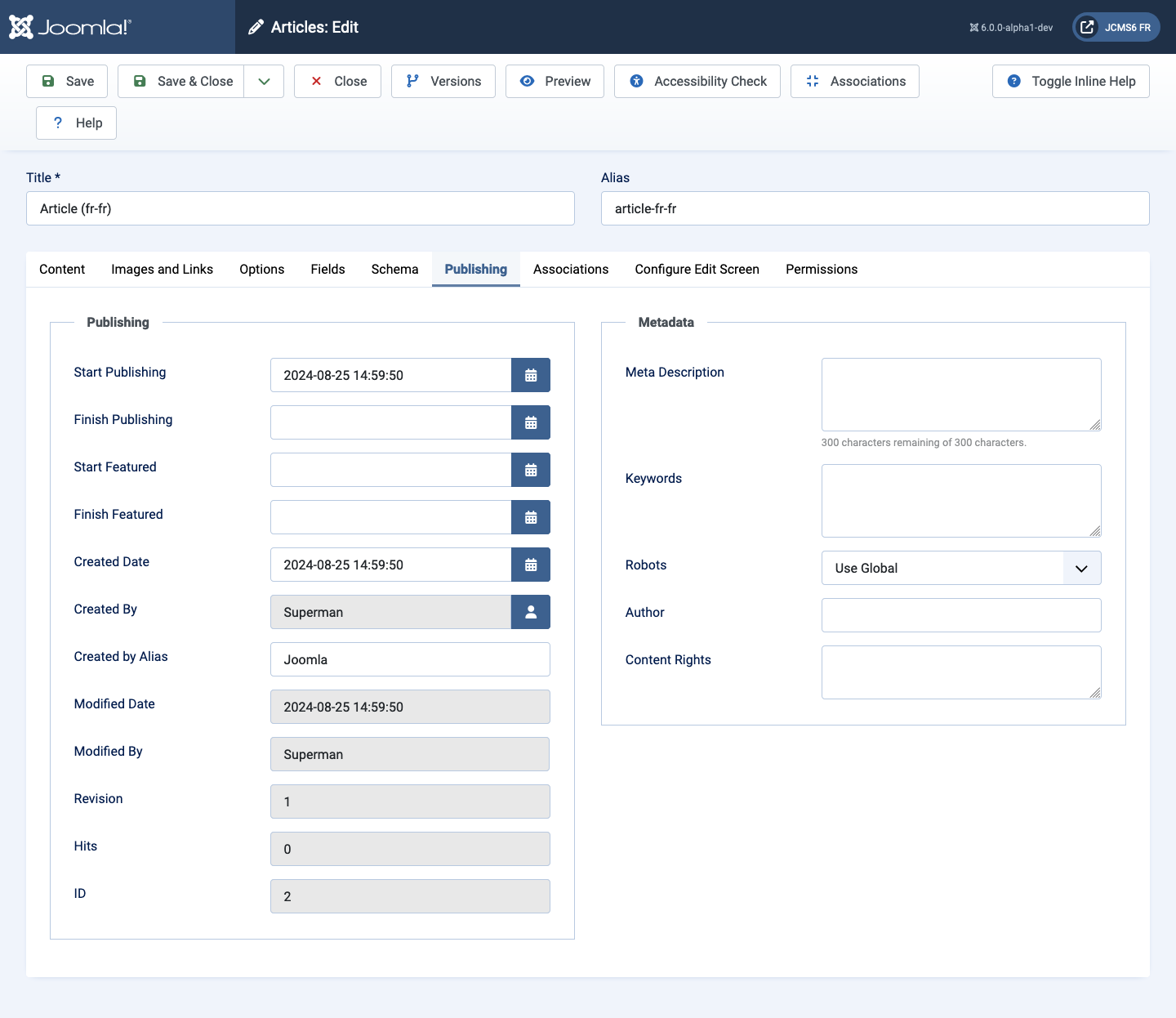Focus the Finish Featured date field

click(391, 517)
